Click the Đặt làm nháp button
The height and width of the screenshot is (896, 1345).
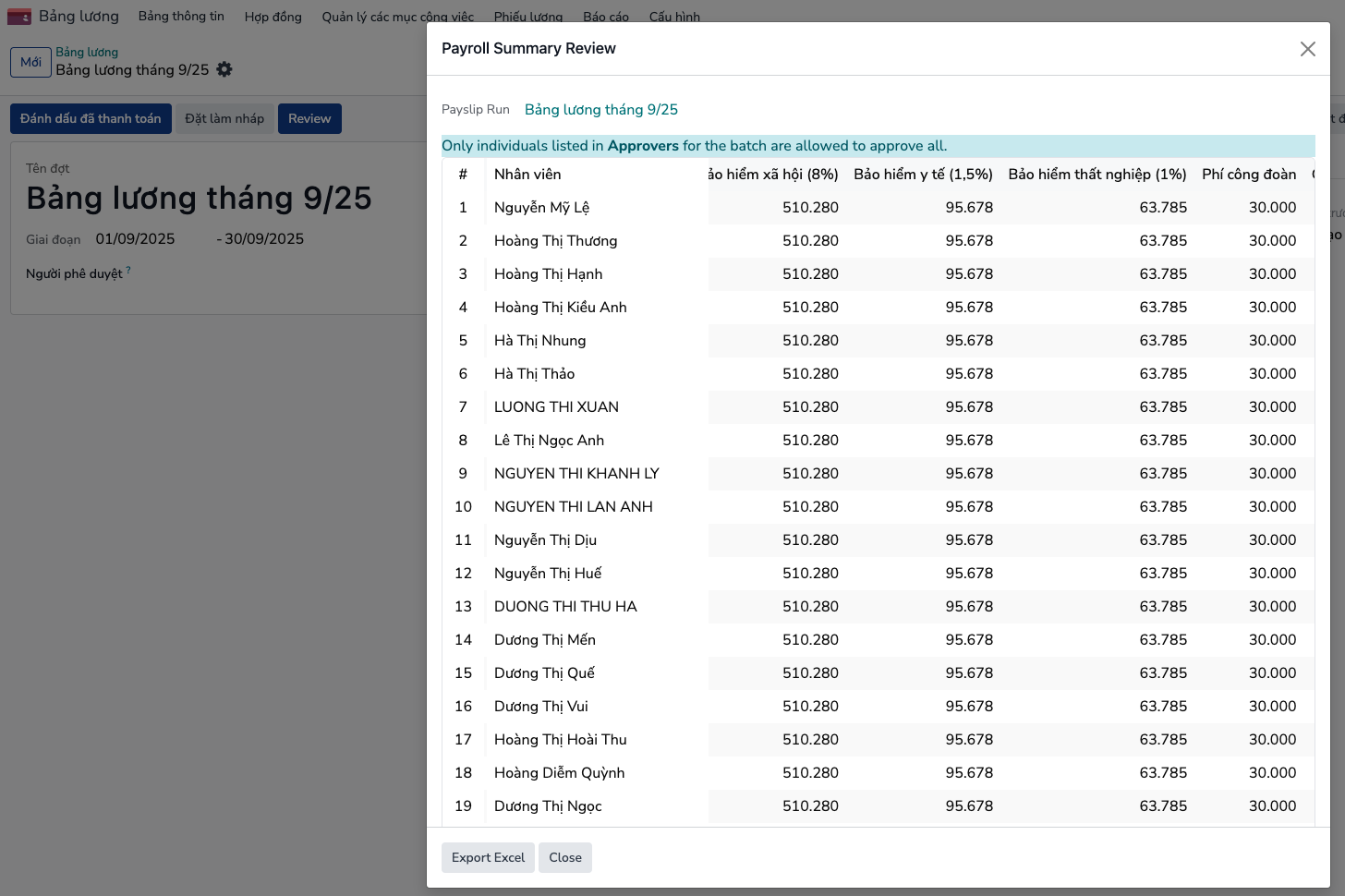(224, 118)
